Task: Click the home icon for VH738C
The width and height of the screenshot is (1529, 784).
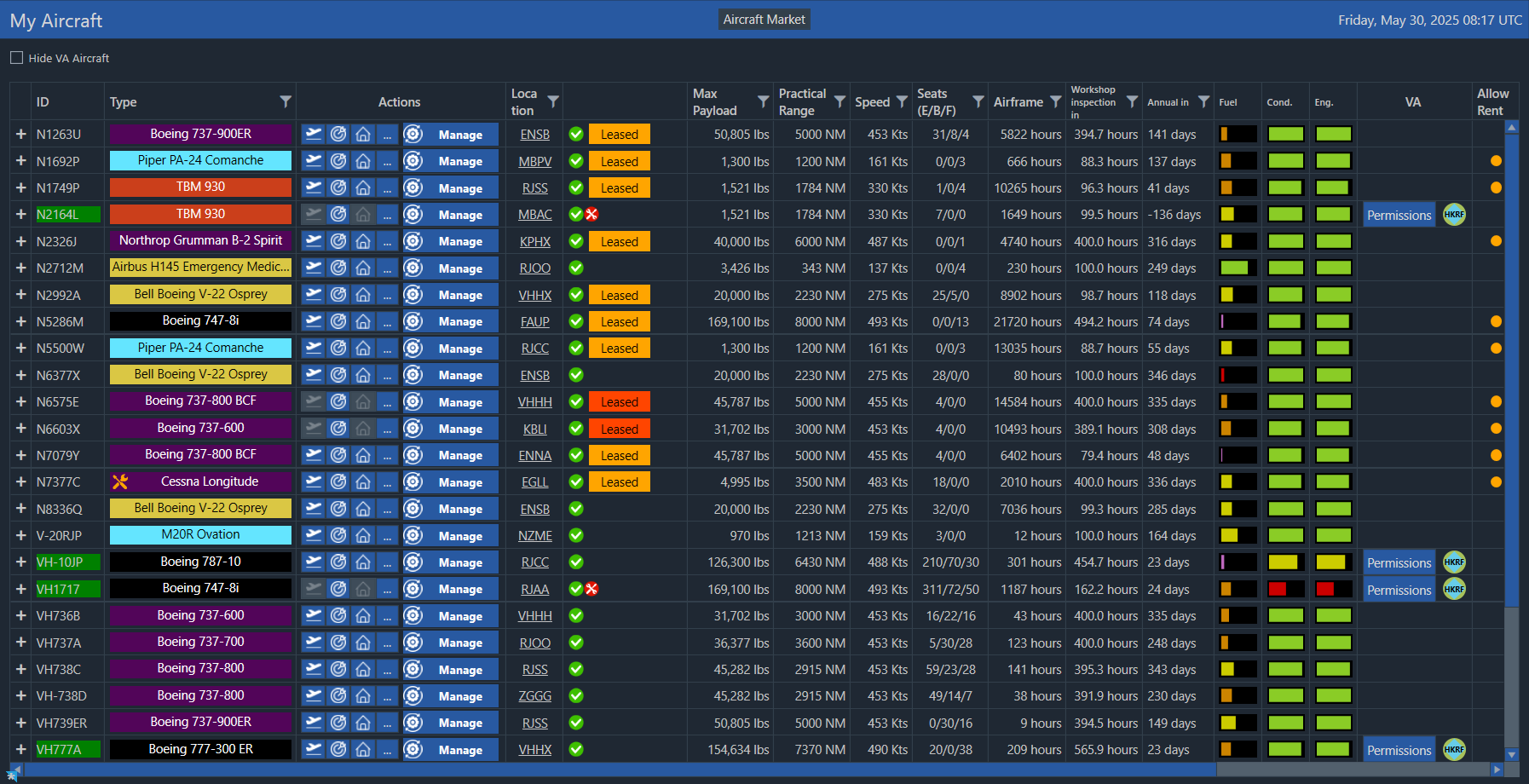Action: pyautogui.click(x=363, y=669)
